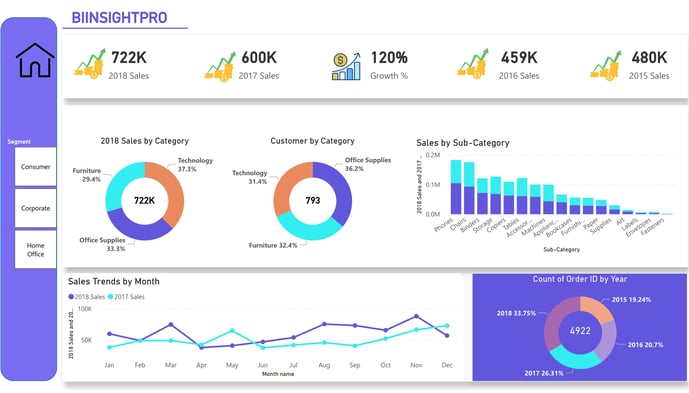Click the 2018 Sales legend marker

71,297
